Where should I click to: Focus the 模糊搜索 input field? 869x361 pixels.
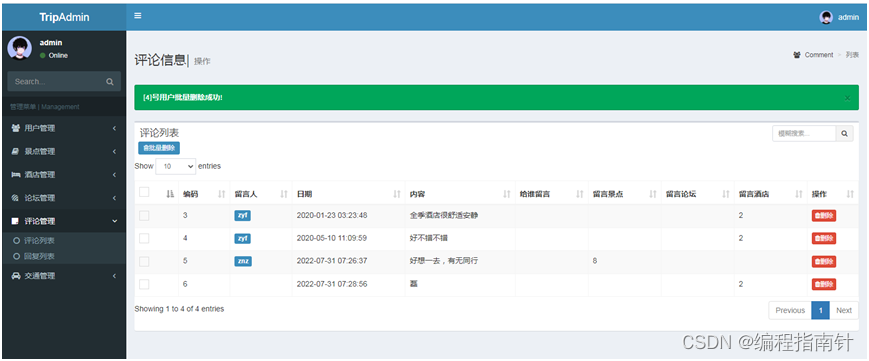(x=804, y=134)
